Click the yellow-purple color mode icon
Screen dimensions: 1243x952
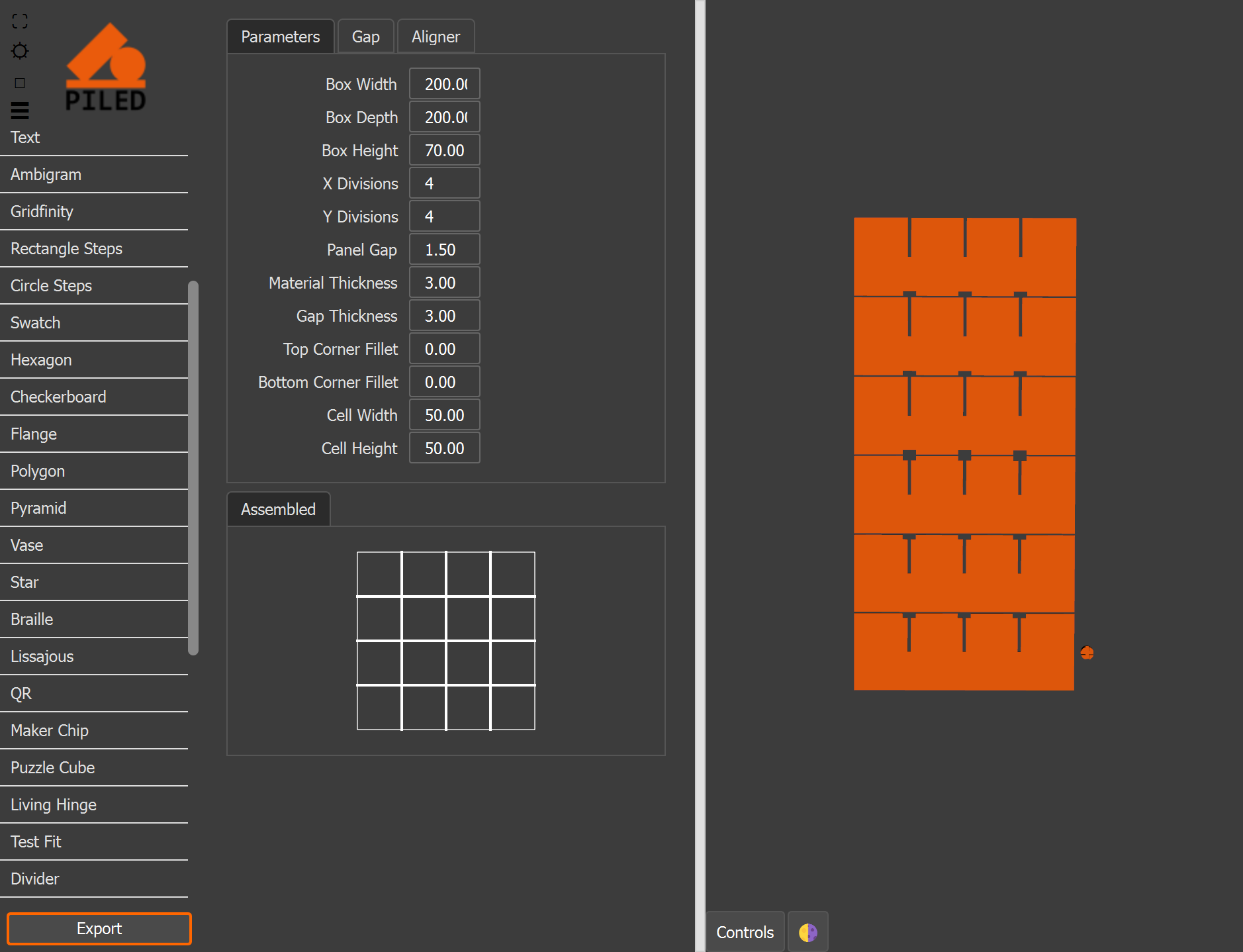(807, 932)
